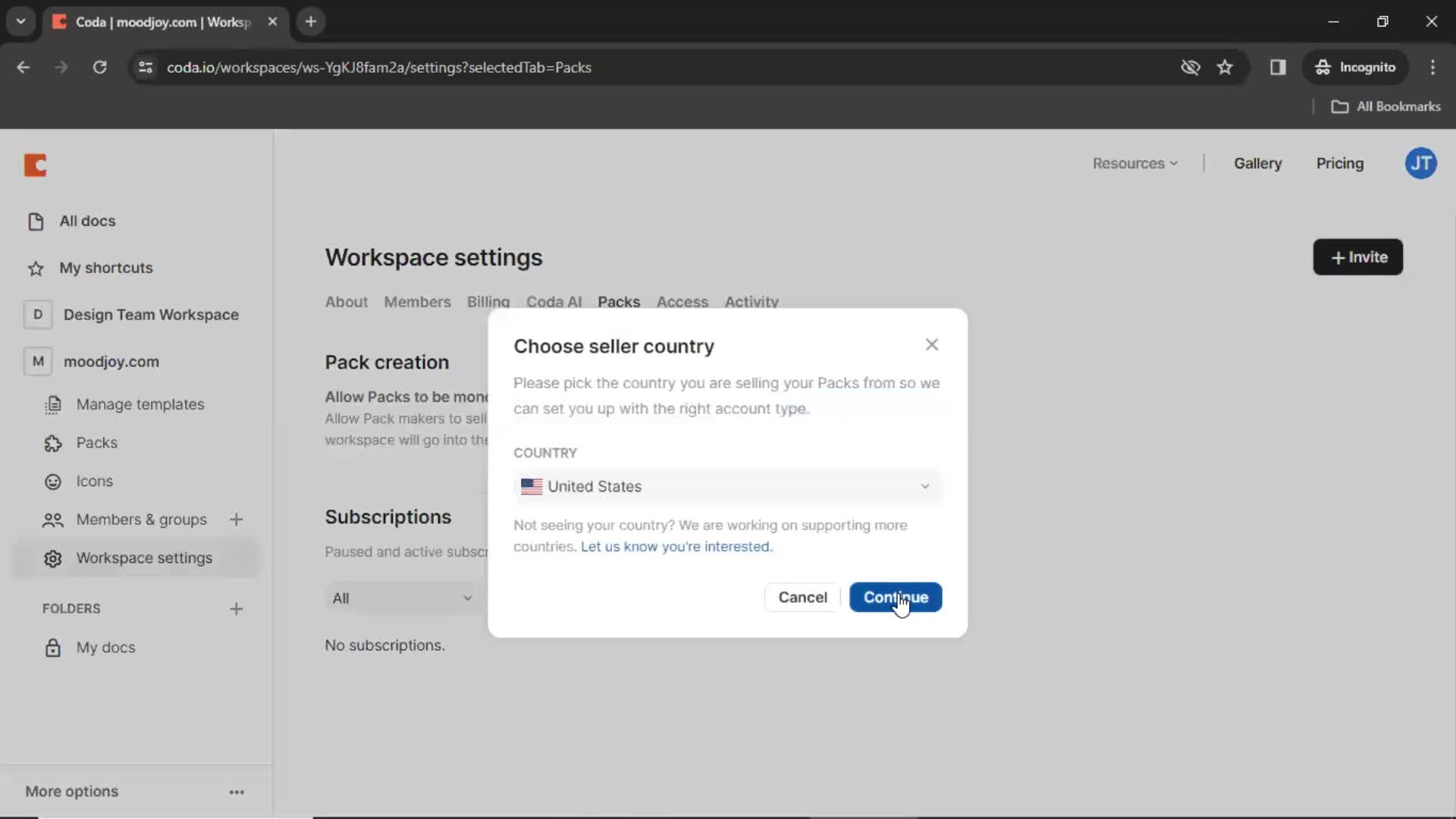The width and height of the screenshot is (1456, 819).
Task: Open Members and groups section
Action: [x=141, y=518]
